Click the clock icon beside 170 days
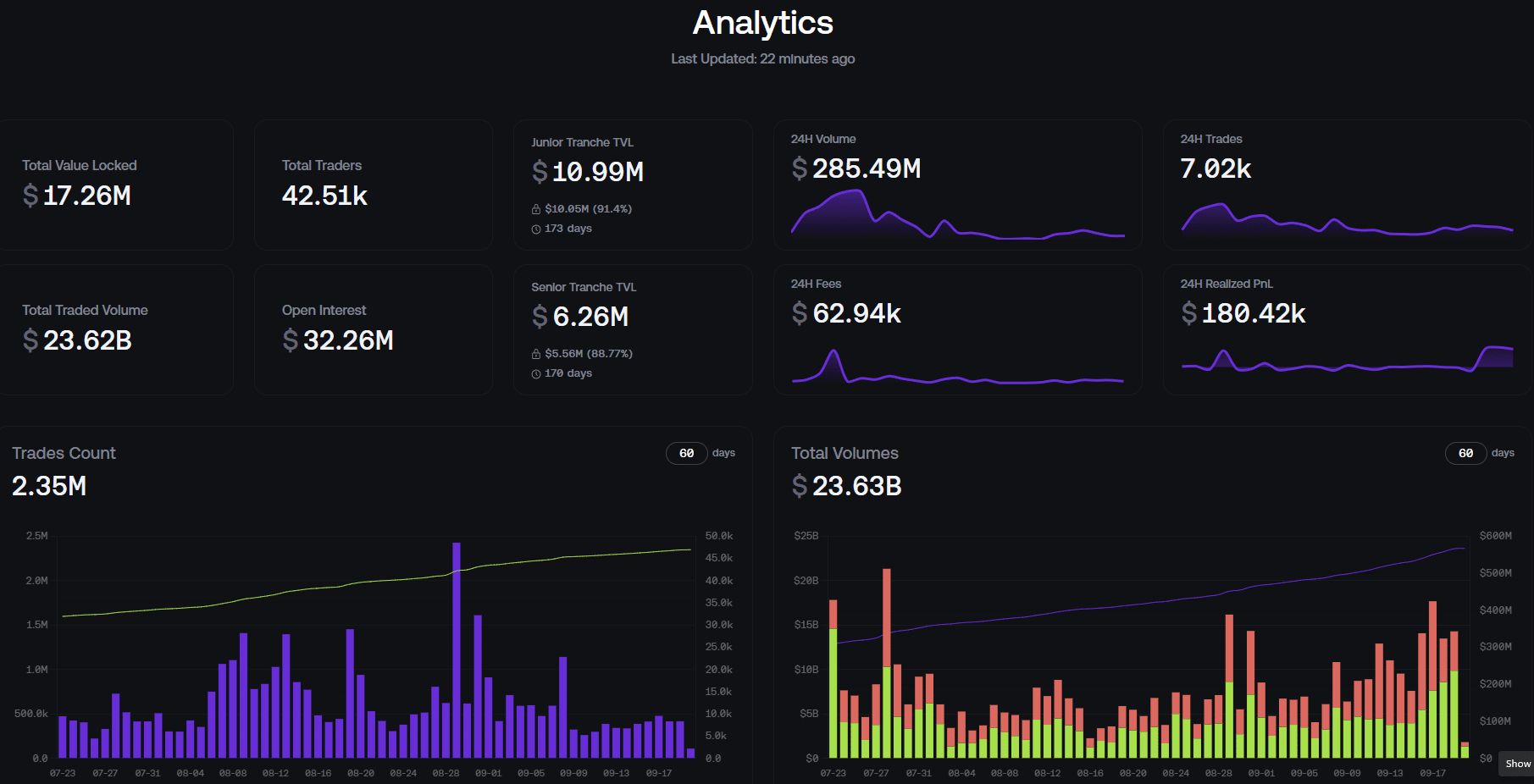Image resolution: width=1534 pixels, height=784 pixels. (x=536, y=374)
